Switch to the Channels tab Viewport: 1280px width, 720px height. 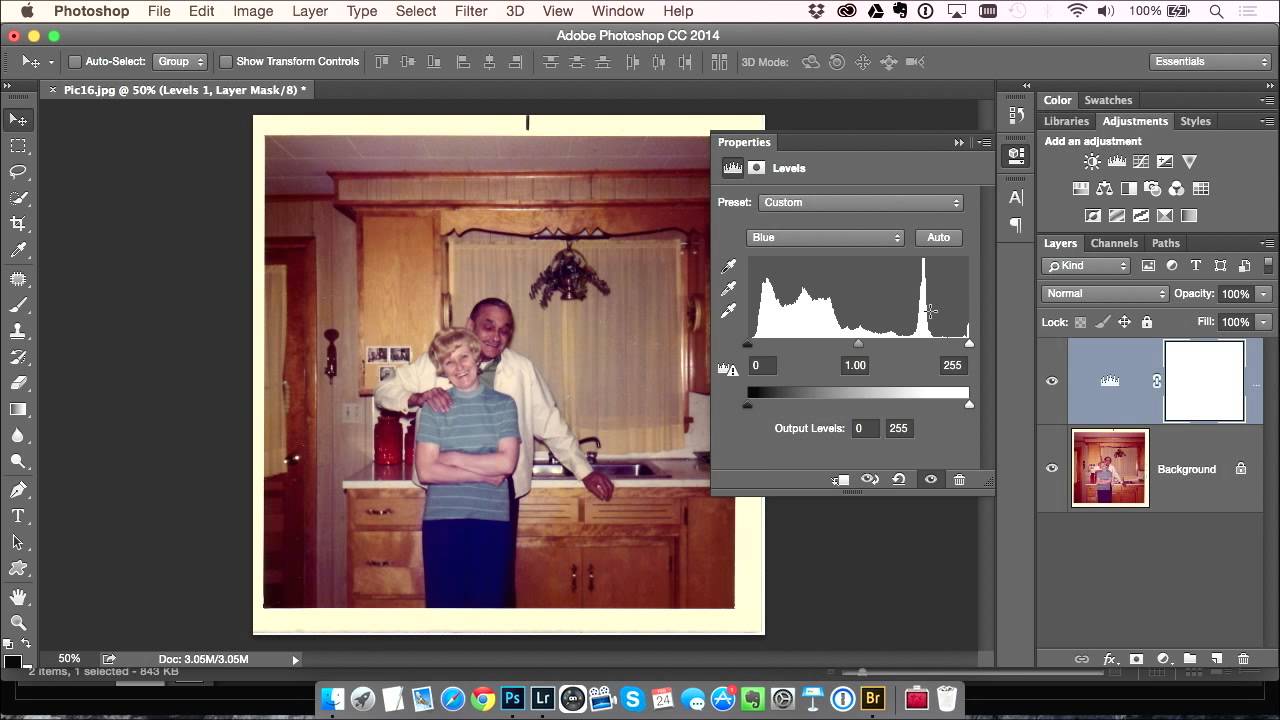(x=1114, y=243)
